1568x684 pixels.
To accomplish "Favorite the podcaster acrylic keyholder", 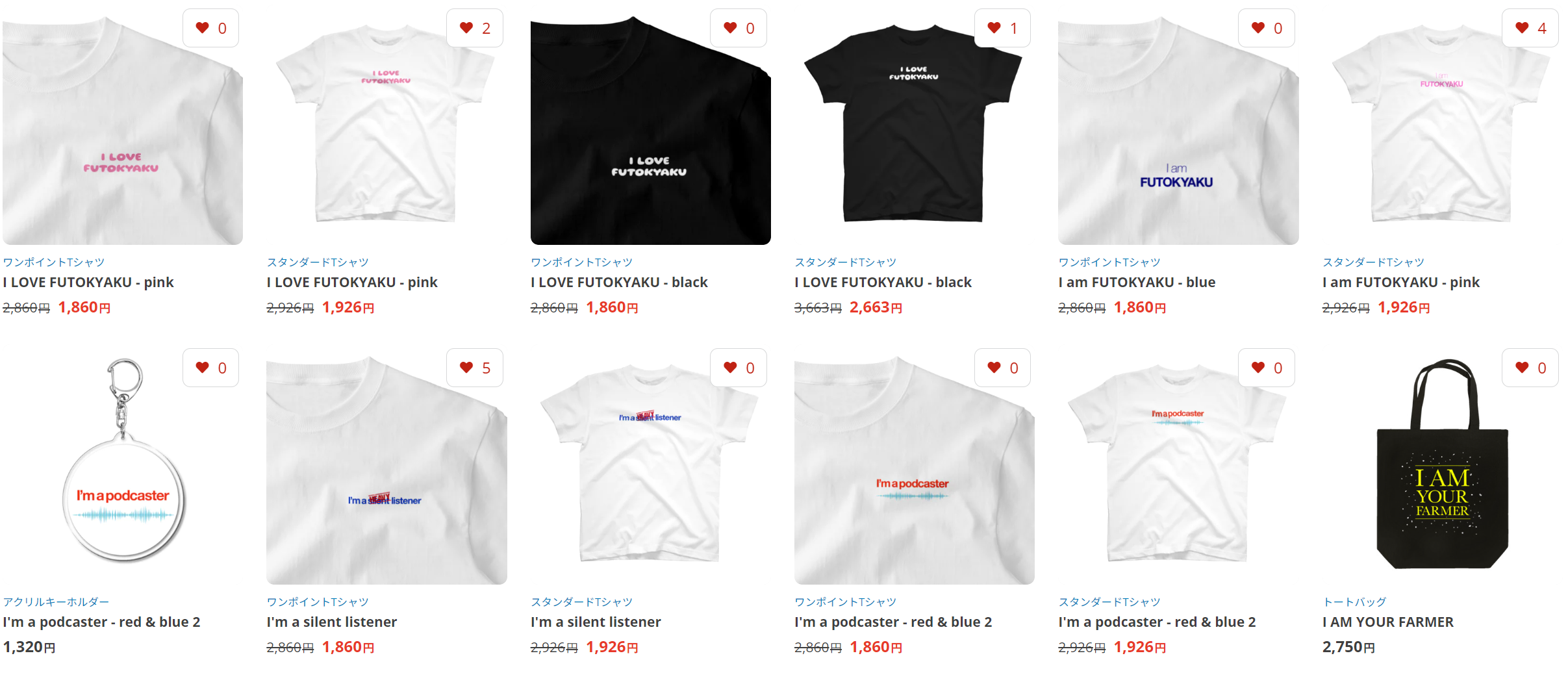I will pos(210,368).
